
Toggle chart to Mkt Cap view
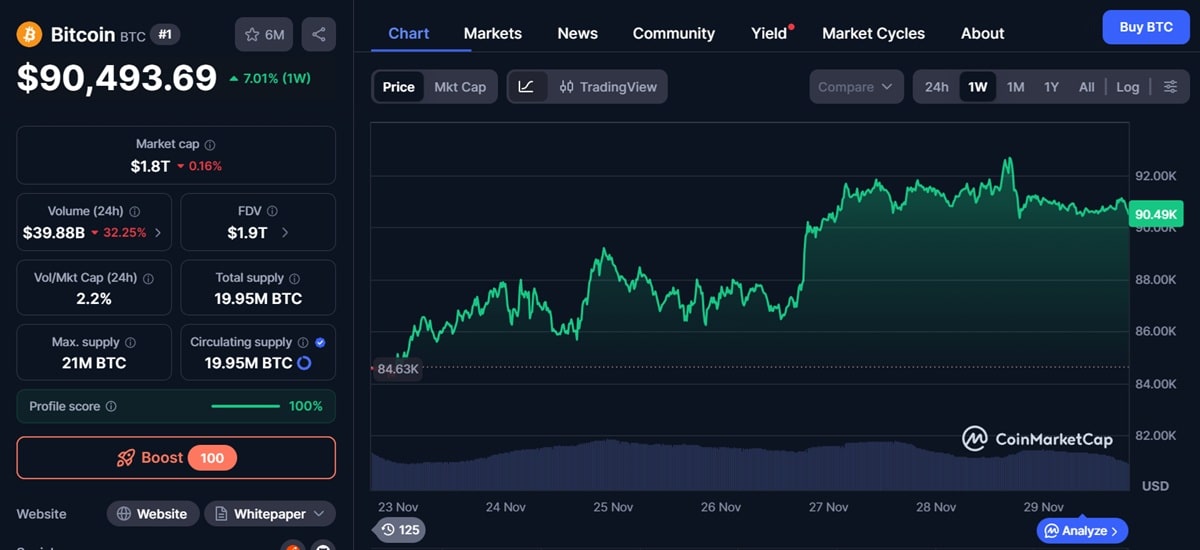pyautogui.click(x=460, y=87)
